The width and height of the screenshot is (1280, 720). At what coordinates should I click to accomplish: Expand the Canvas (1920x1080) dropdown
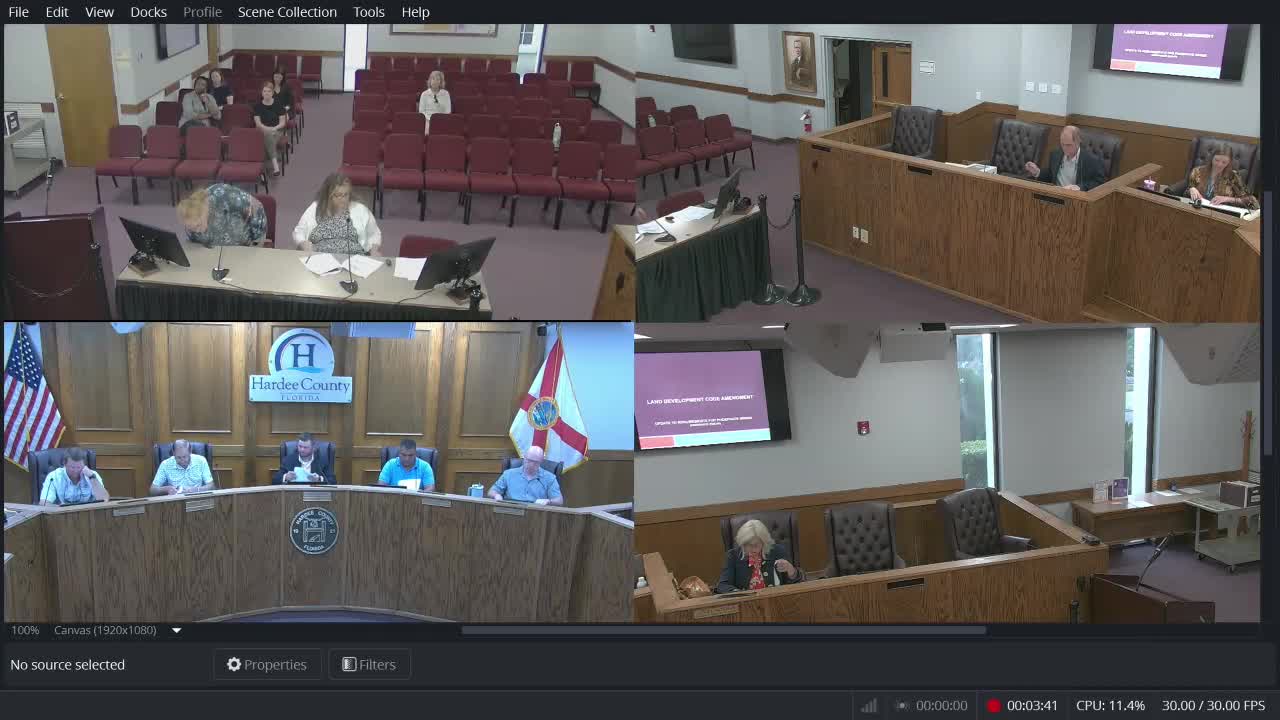pyautogui.click(x=176, y=630)
